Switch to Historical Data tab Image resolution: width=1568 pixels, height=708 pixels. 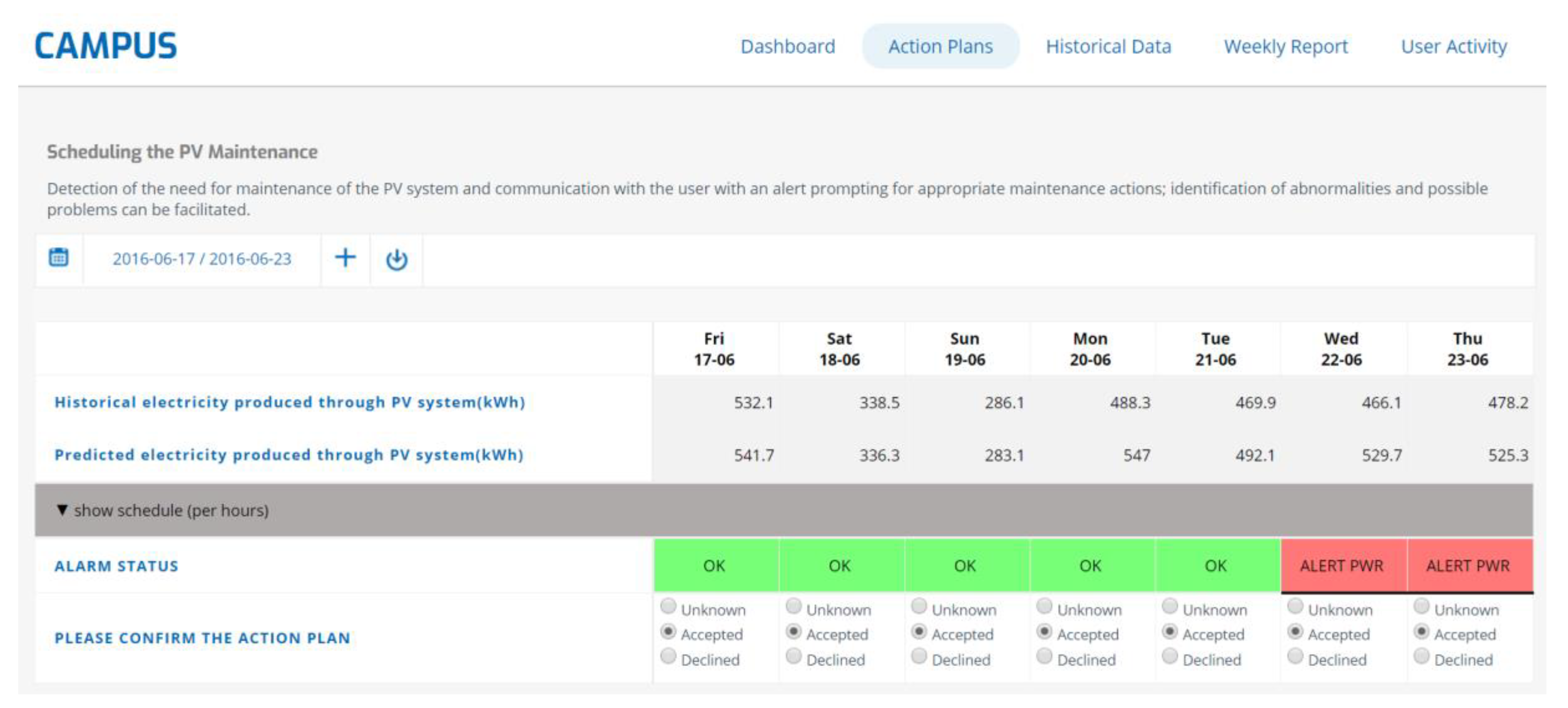pos(1108,47)
